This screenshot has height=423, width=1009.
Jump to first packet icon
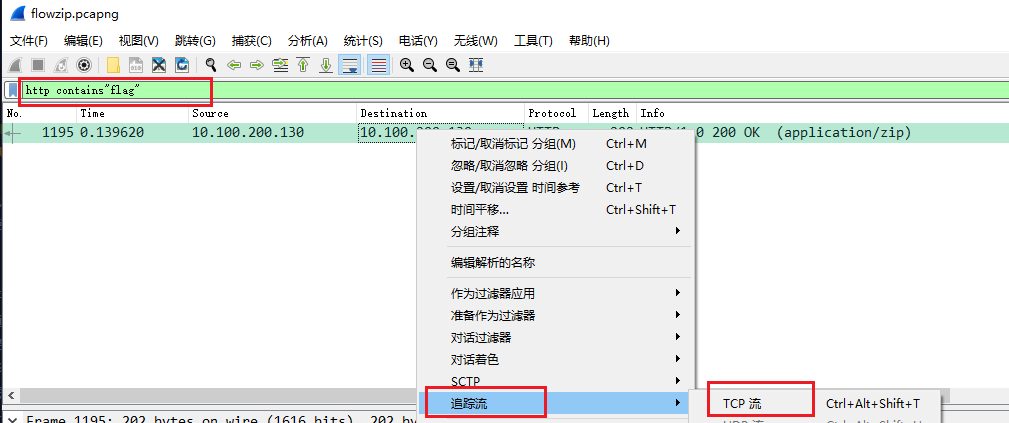[303, 65]
